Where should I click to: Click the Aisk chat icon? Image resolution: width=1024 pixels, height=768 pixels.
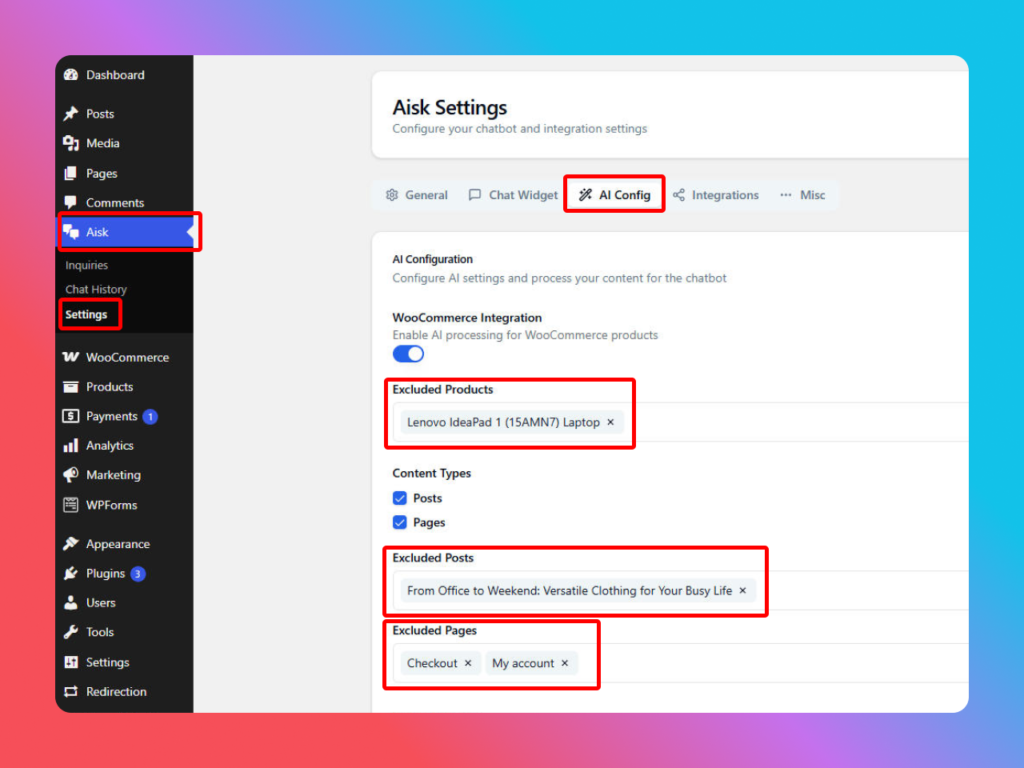click(71, 232)
